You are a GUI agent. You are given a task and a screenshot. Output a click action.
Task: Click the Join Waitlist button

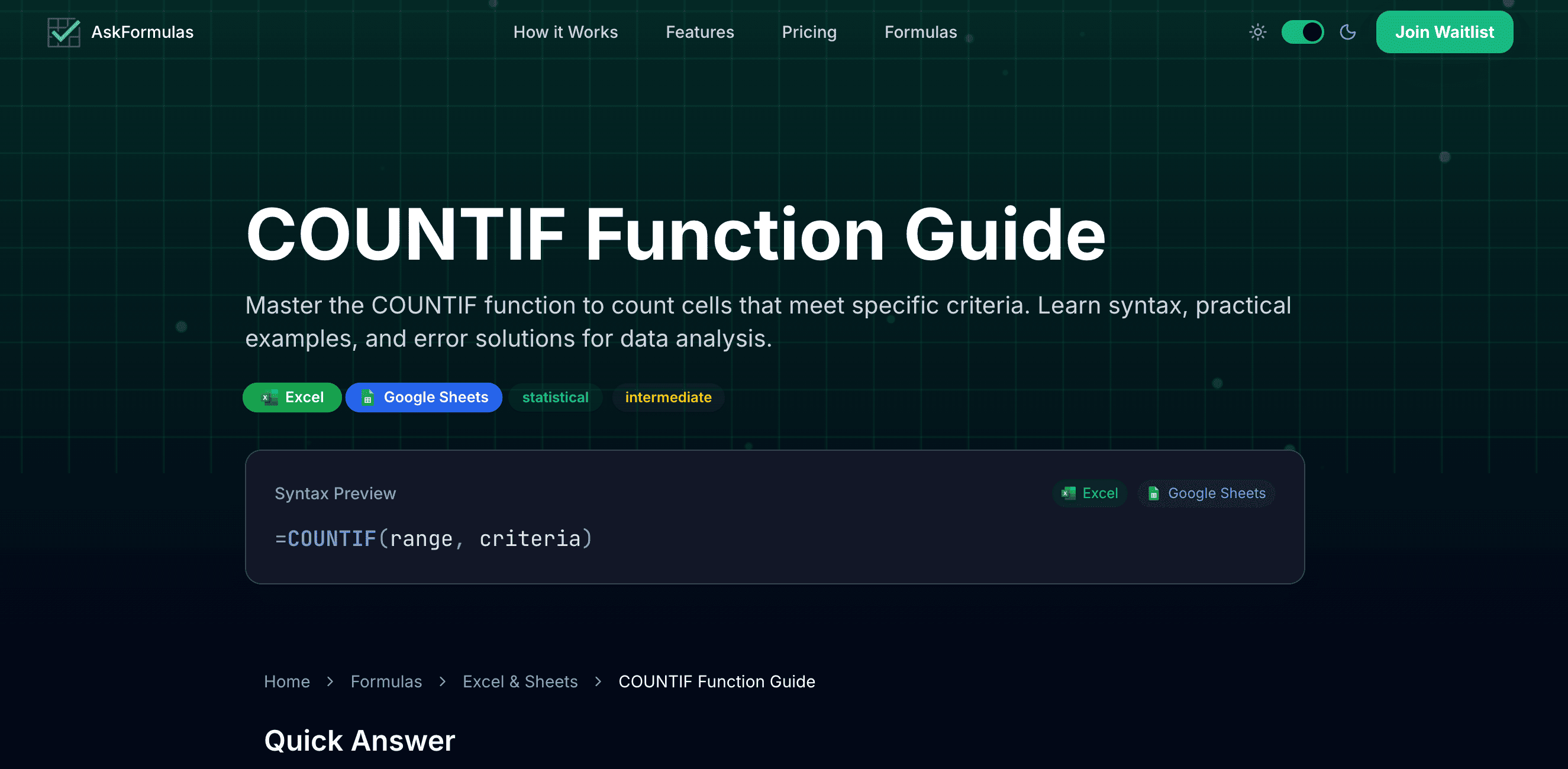(x=1444, y=31)
